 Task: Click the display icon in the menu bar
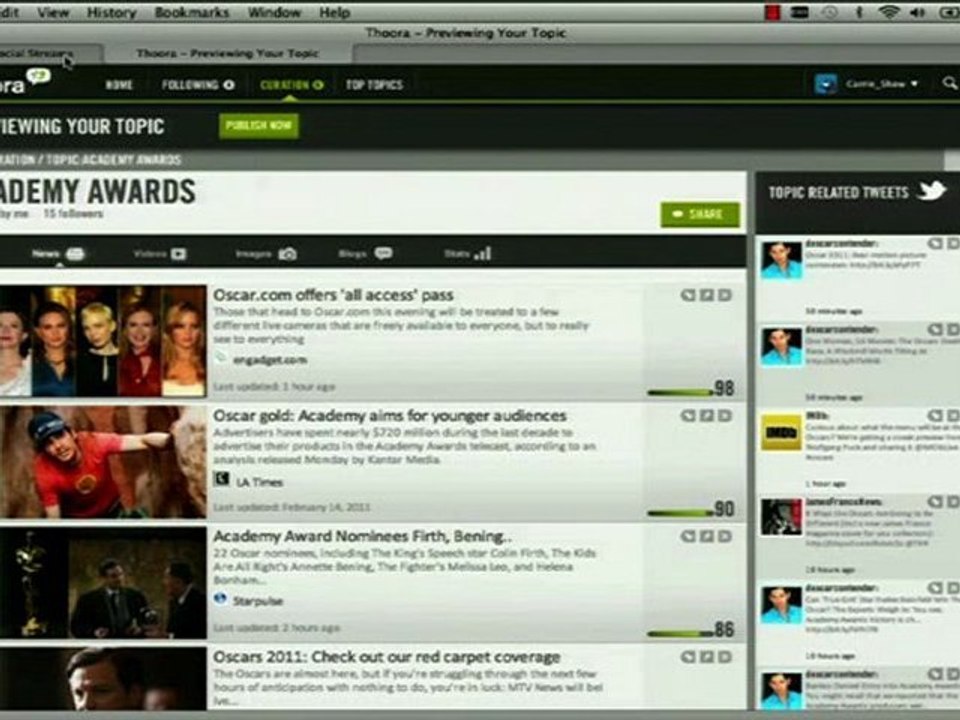click(800, 12)
